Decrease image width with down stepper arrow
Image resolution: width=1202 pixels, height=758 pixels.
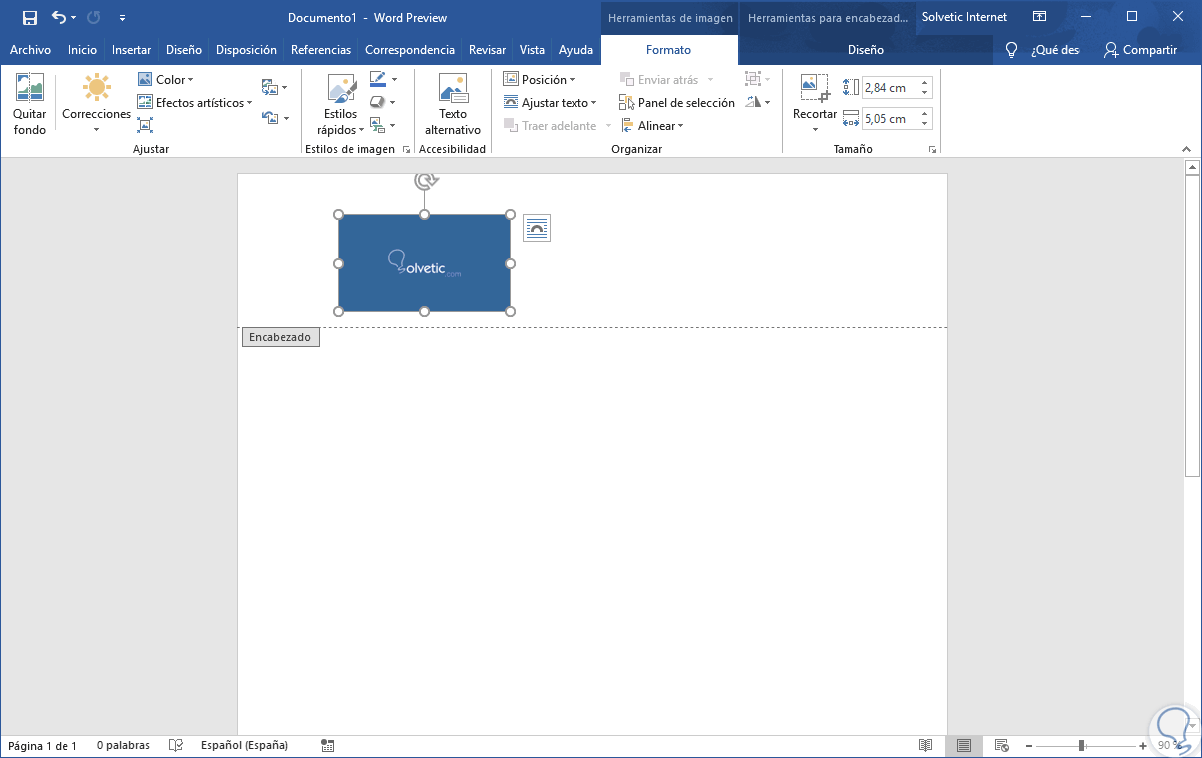point(925,124)
